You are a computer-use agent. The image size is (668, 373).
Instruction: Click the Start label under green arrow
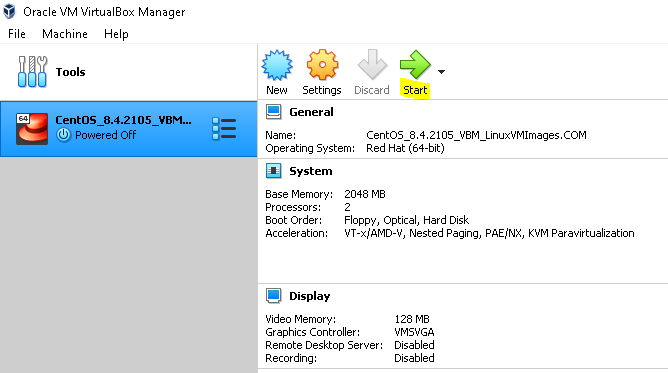pos(415,90)
